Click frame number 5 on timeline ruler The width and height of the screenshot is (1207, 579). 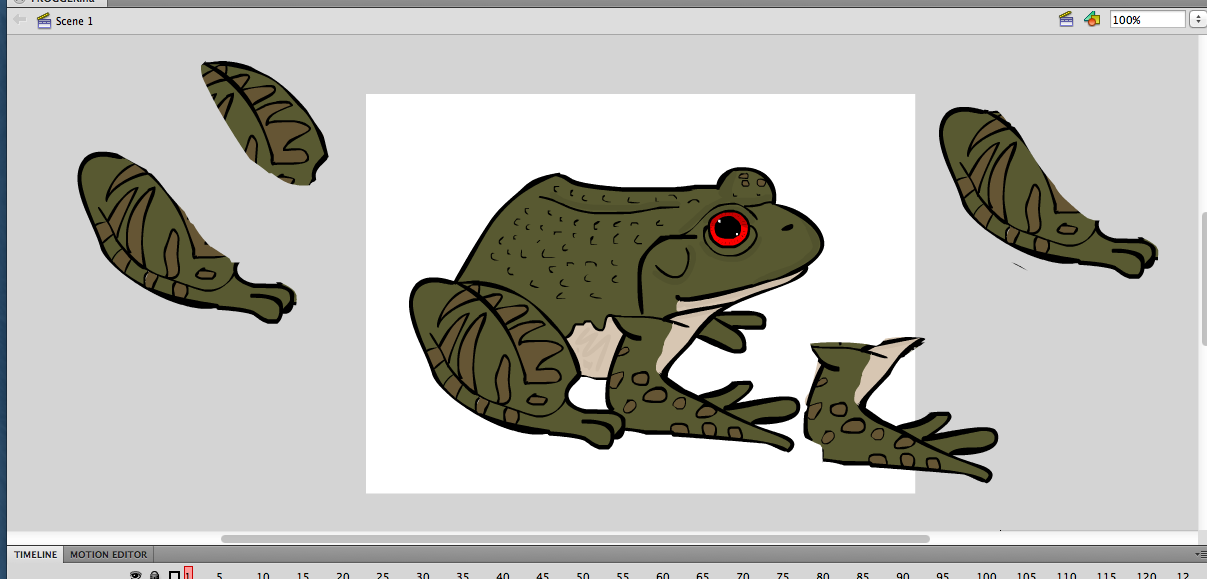219,575
